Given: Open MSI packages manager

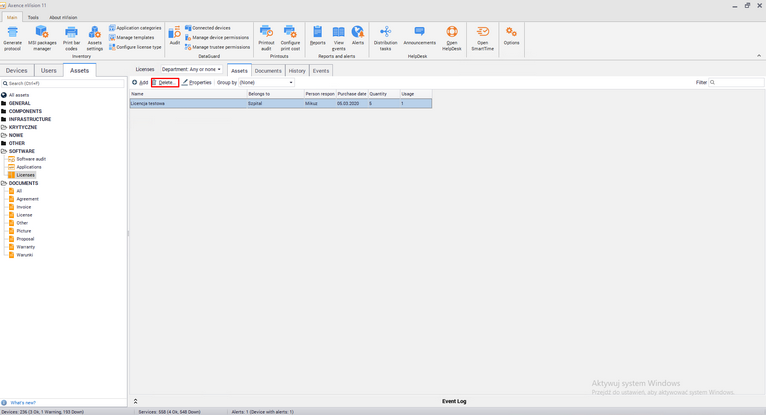Looking at the screenshot, I should point(42,34).
